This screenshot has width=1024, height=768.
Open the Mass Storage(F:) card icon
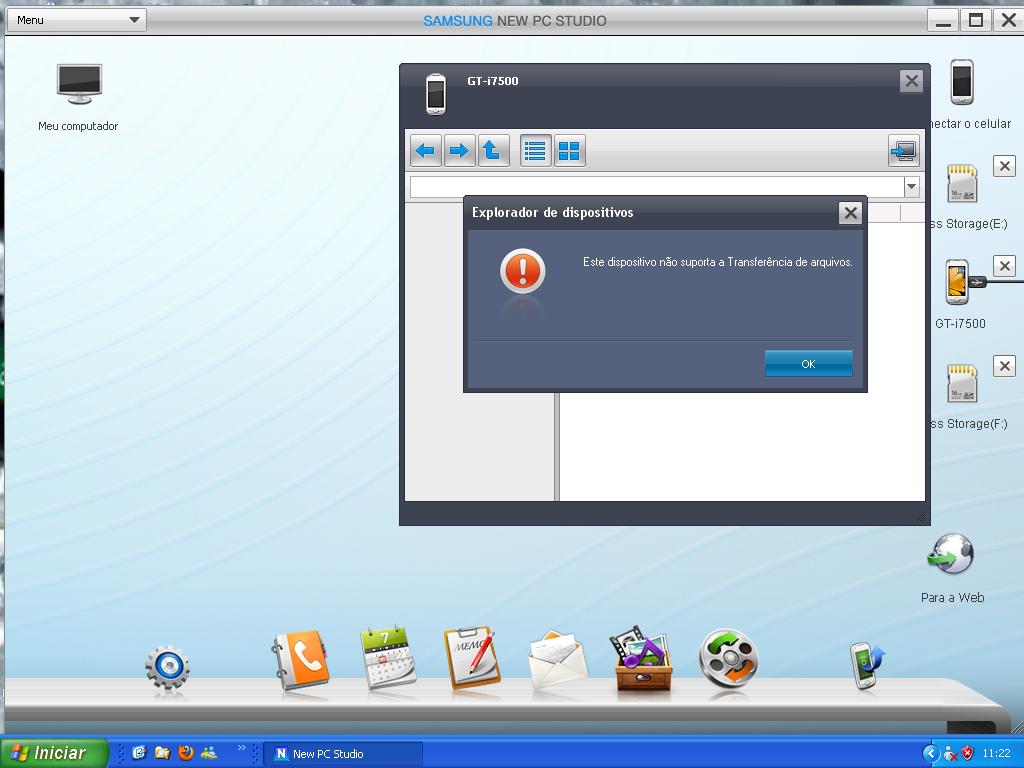pyautogui.click(x=962, y=383)
